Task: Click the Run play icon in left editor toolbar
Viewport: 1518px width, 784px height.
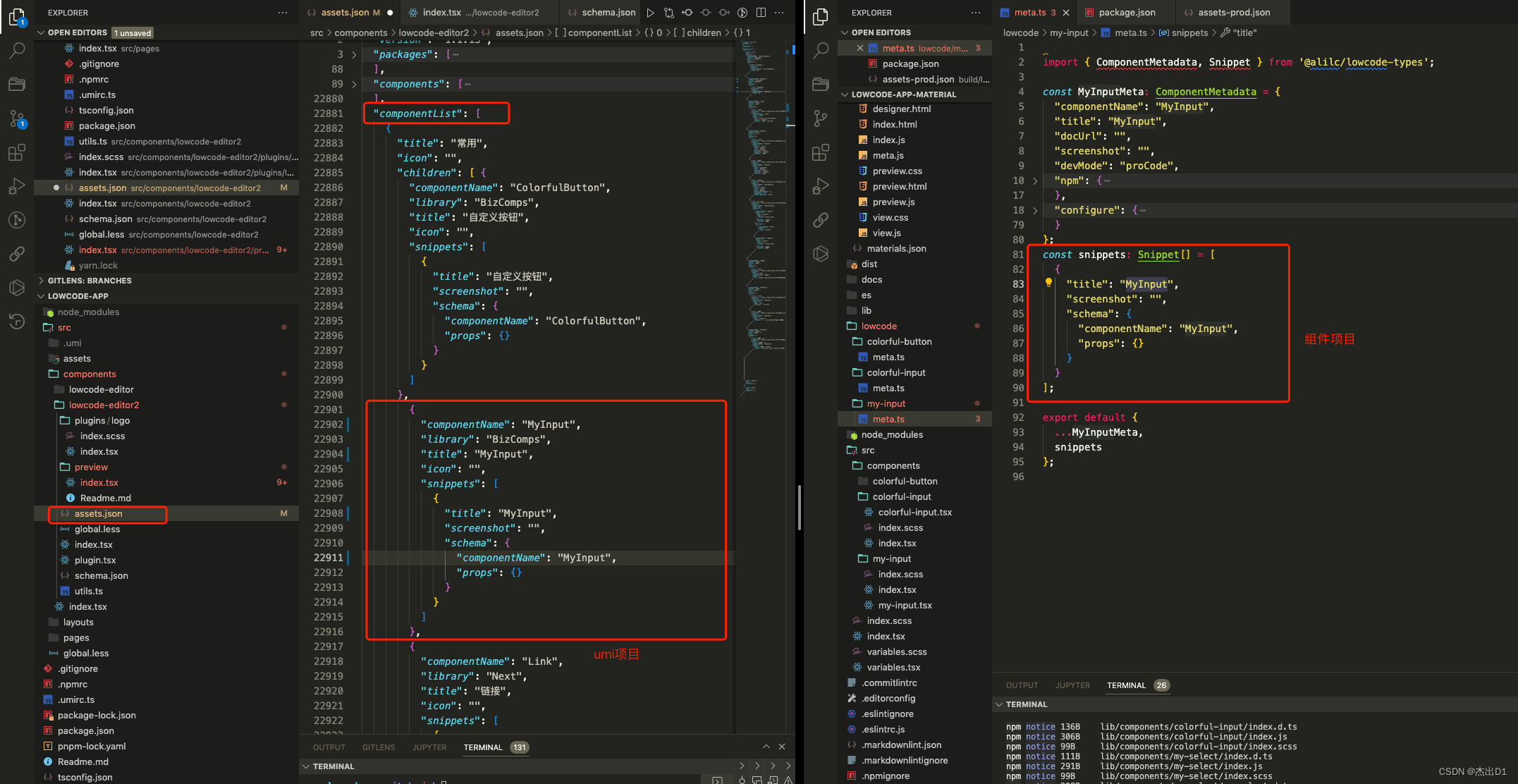Action: (650, 13)
